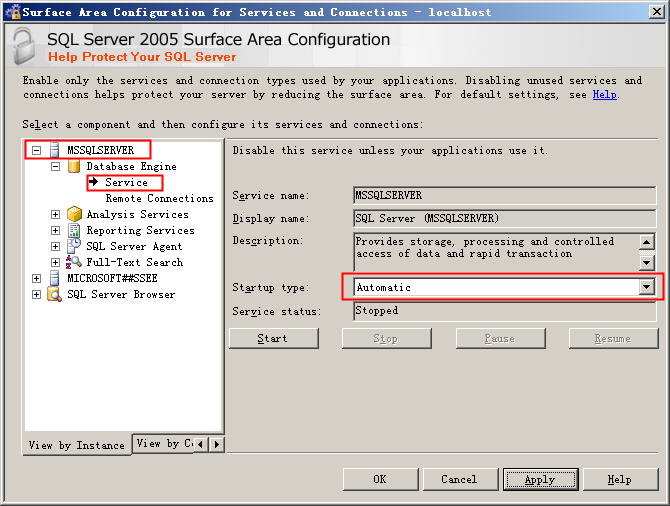Open the Startup type dropdown
The width and height of the screenshot is (670, 506).
[646, 287]
